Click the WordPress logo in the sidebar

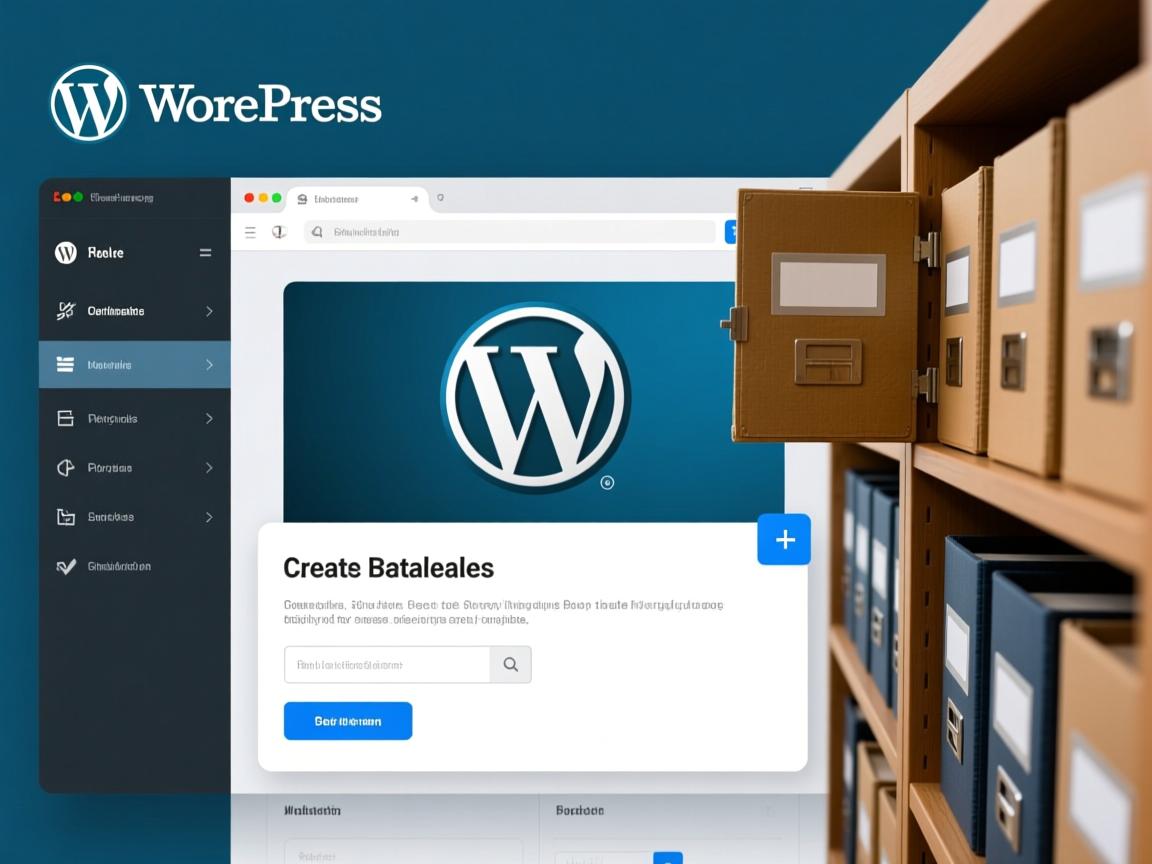[x=65, y=252]
